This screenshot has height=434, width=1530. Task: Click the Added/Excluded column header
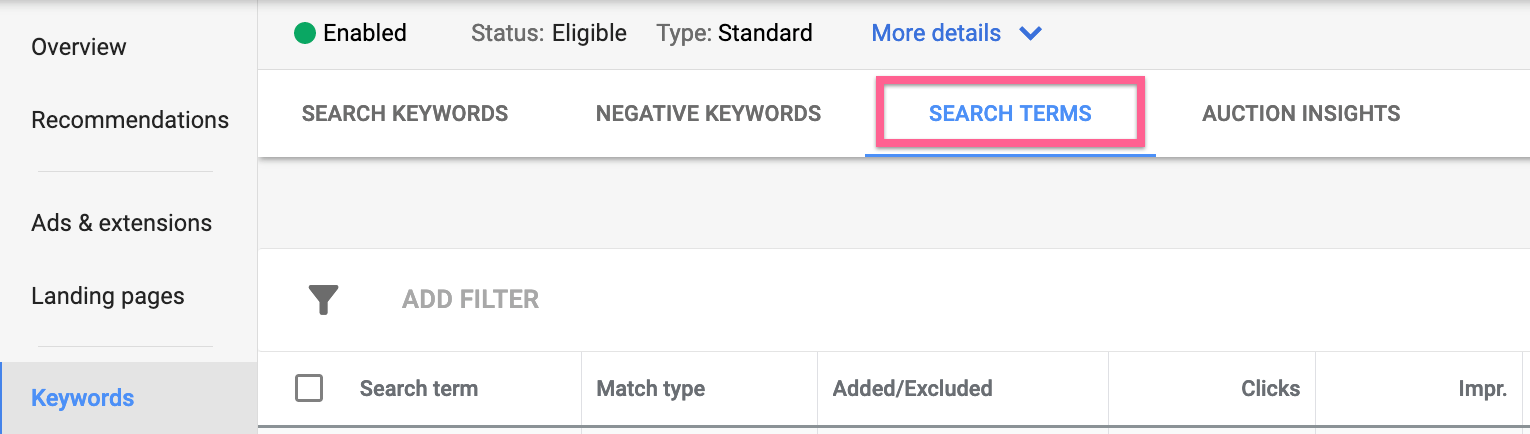click(x=913, y=389)
